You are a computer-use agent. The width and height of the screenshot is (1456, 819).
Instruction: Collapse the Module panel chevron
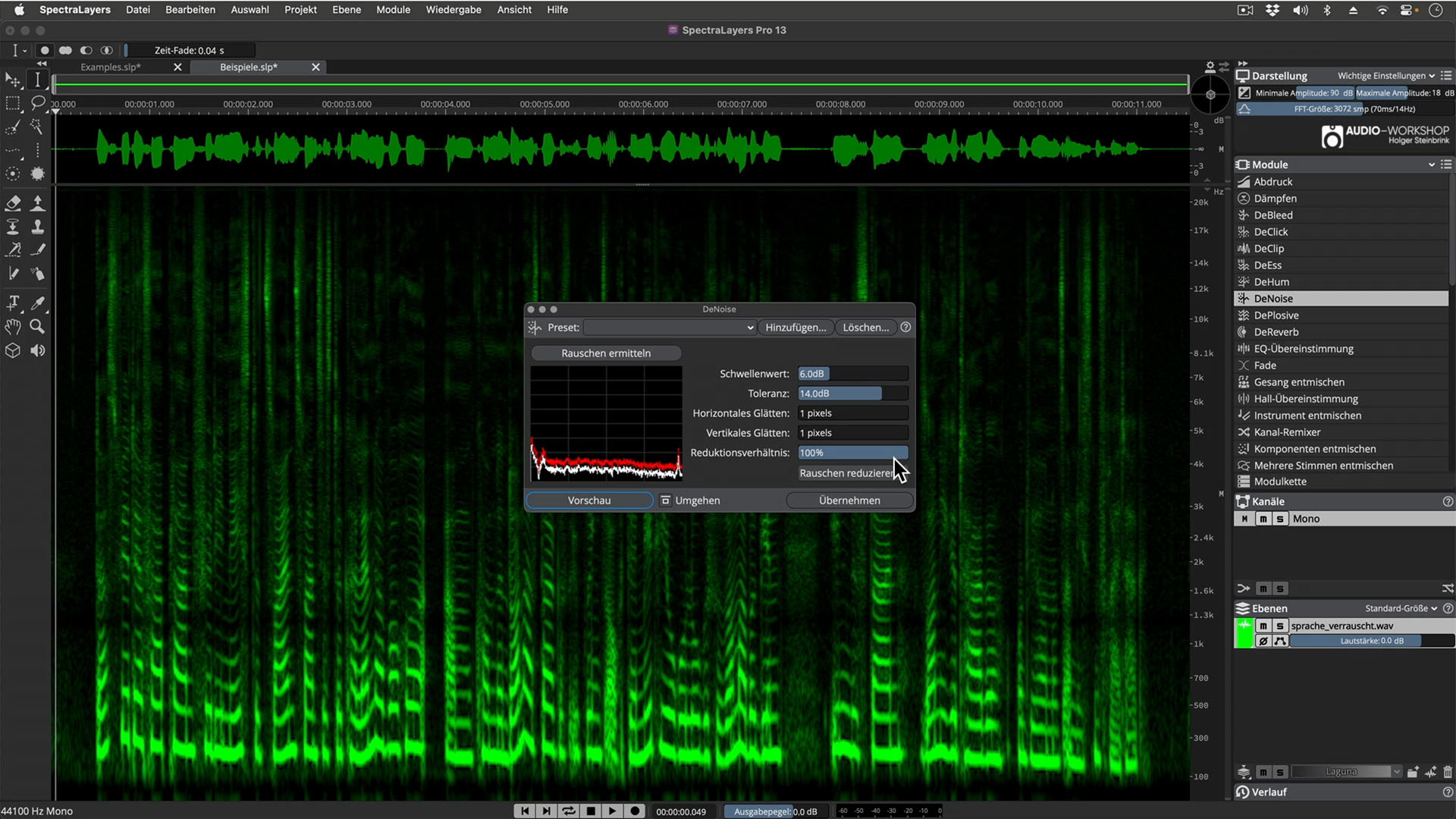coord(1432,165)
